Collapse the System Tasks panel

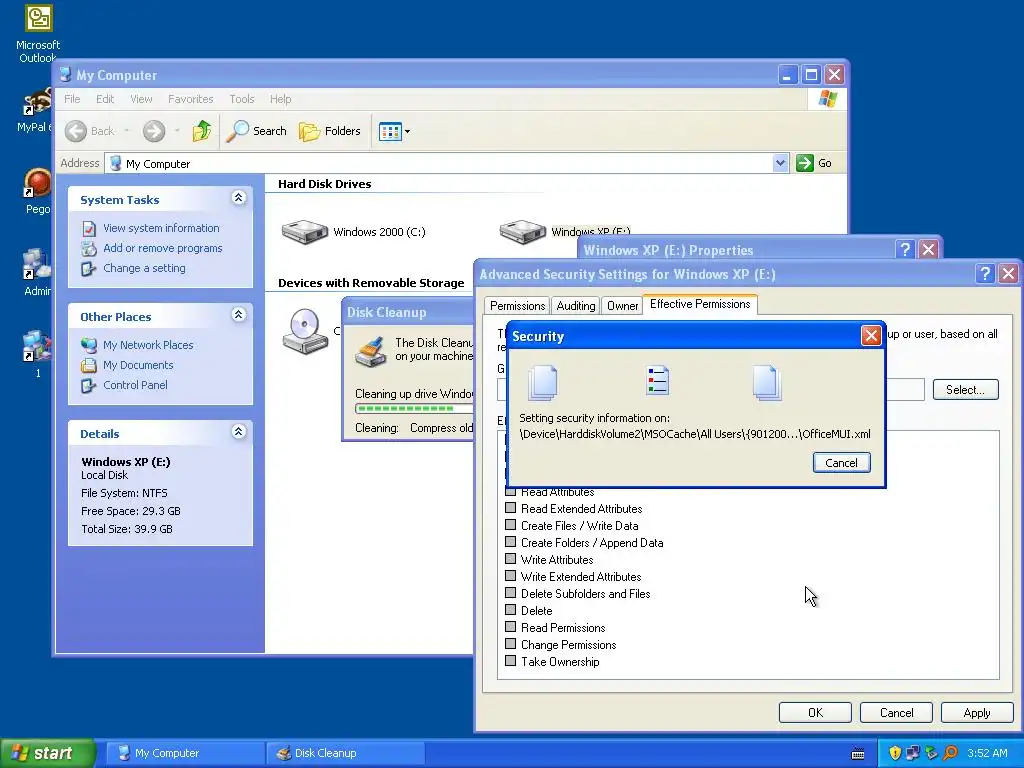tap(238, 198)
